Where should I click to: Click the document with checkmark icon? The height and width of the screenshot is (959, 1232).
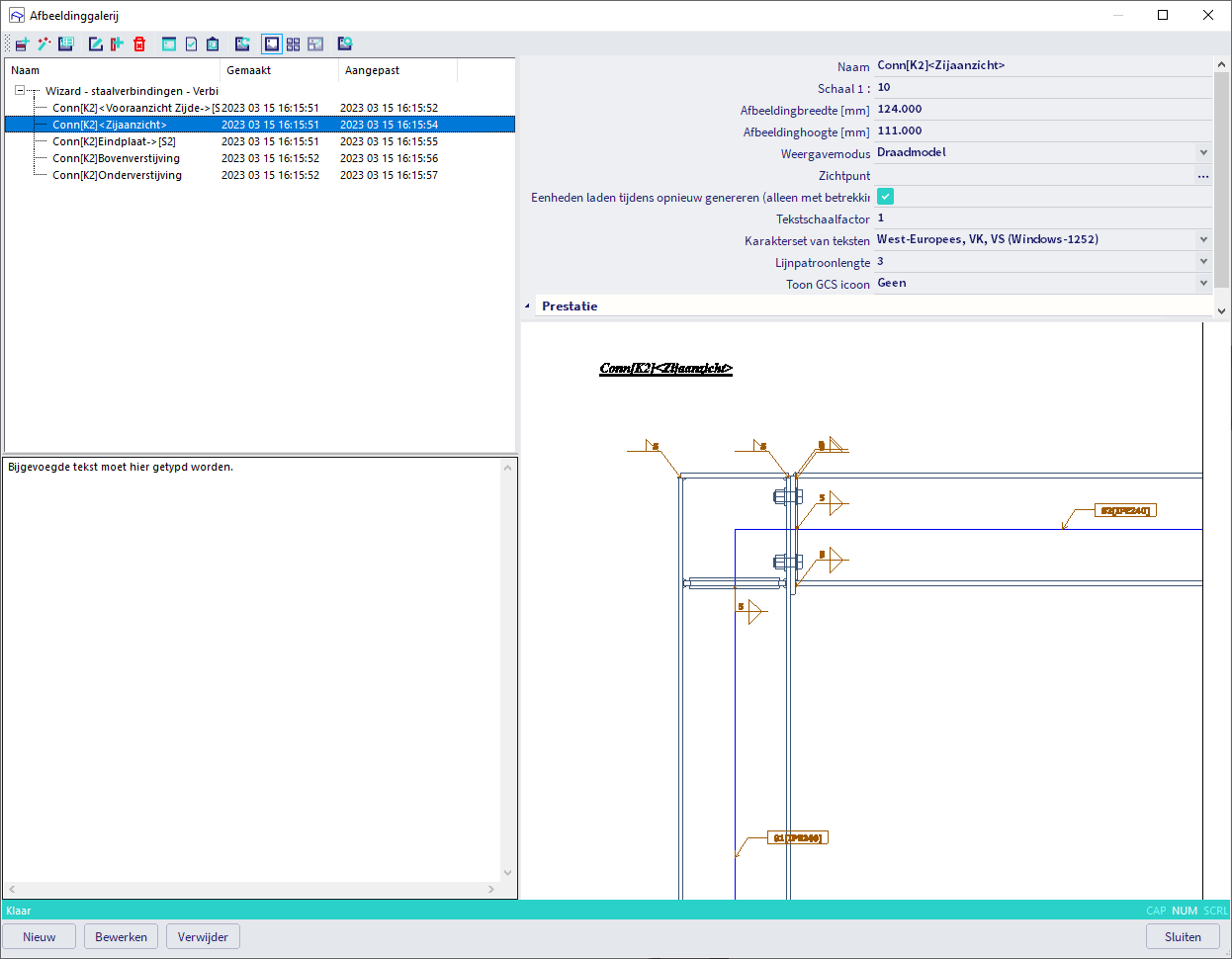[191, 44]
